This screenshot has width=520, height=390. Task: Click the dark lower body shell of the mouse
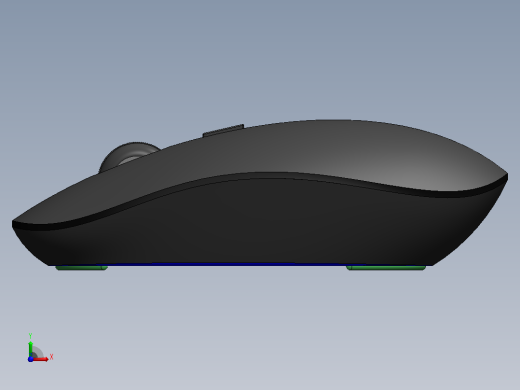pos(260,223)
